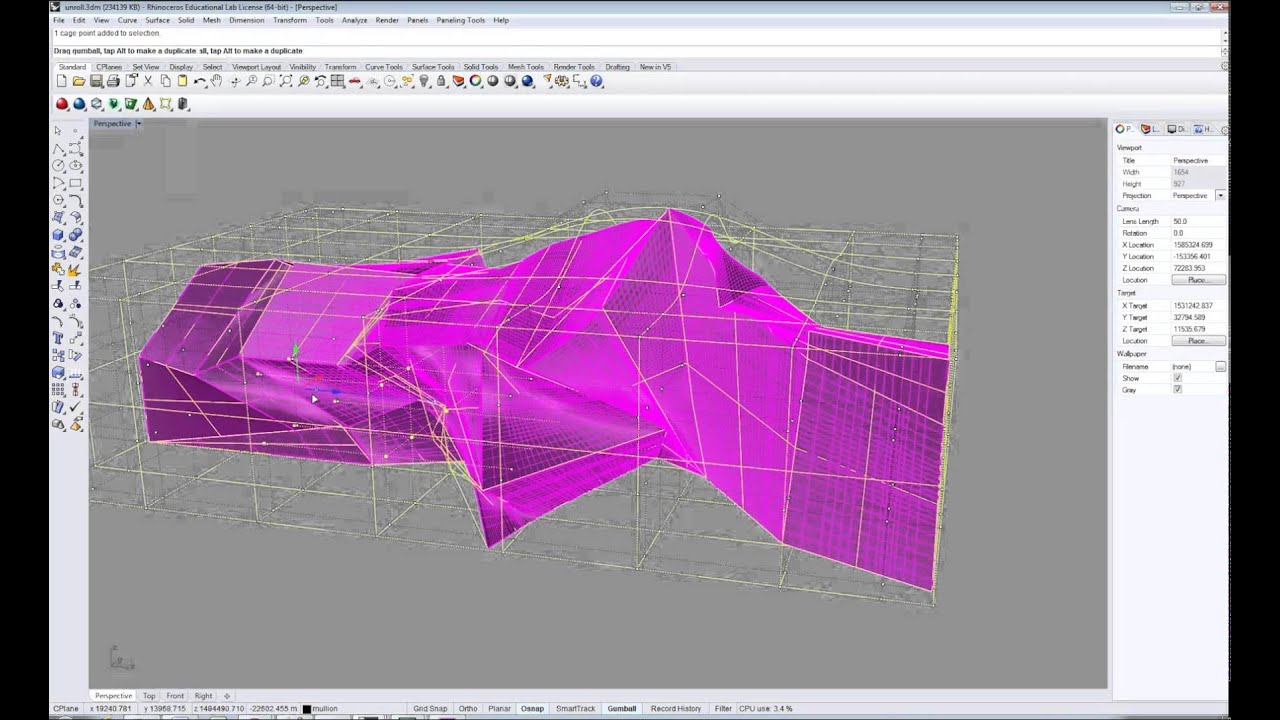Toggle Record History in status bar
This screenshot has height=720, width=1280.
pos(676,709)
